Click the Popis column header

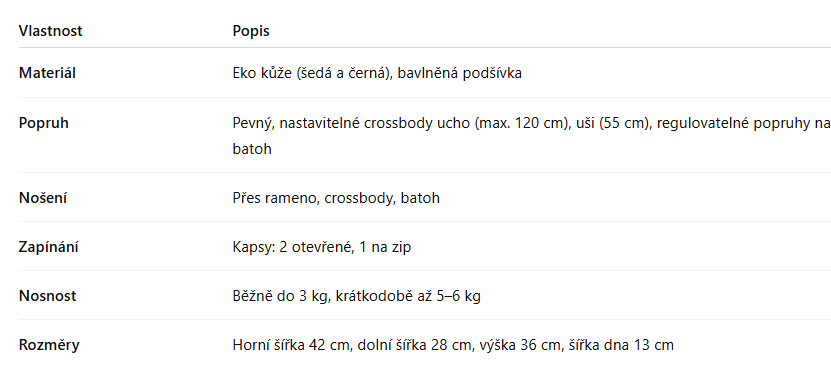251,31
